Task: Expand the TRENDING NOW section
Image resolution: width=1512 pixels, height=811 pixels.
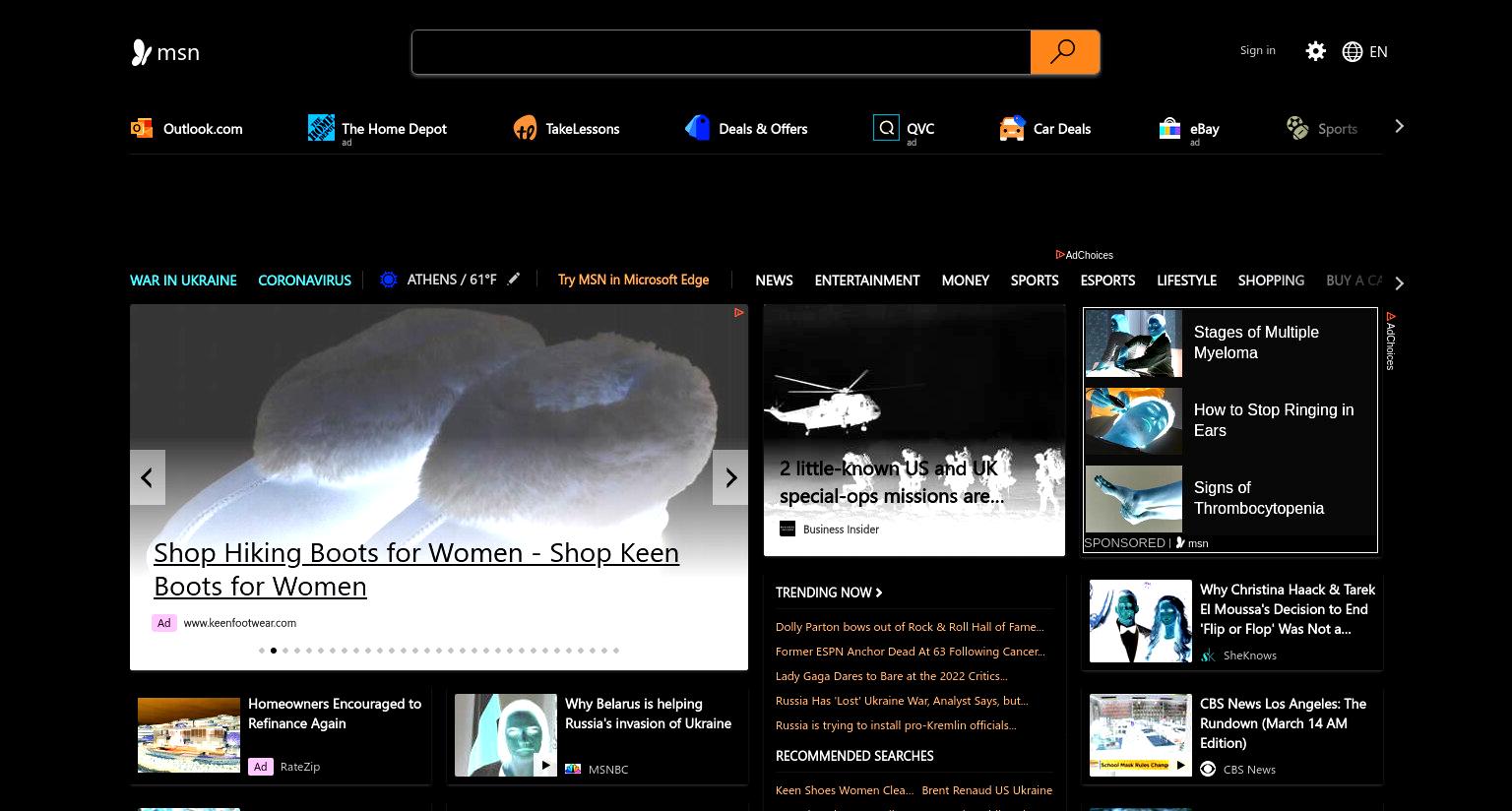Action: [x=829, y=593]
